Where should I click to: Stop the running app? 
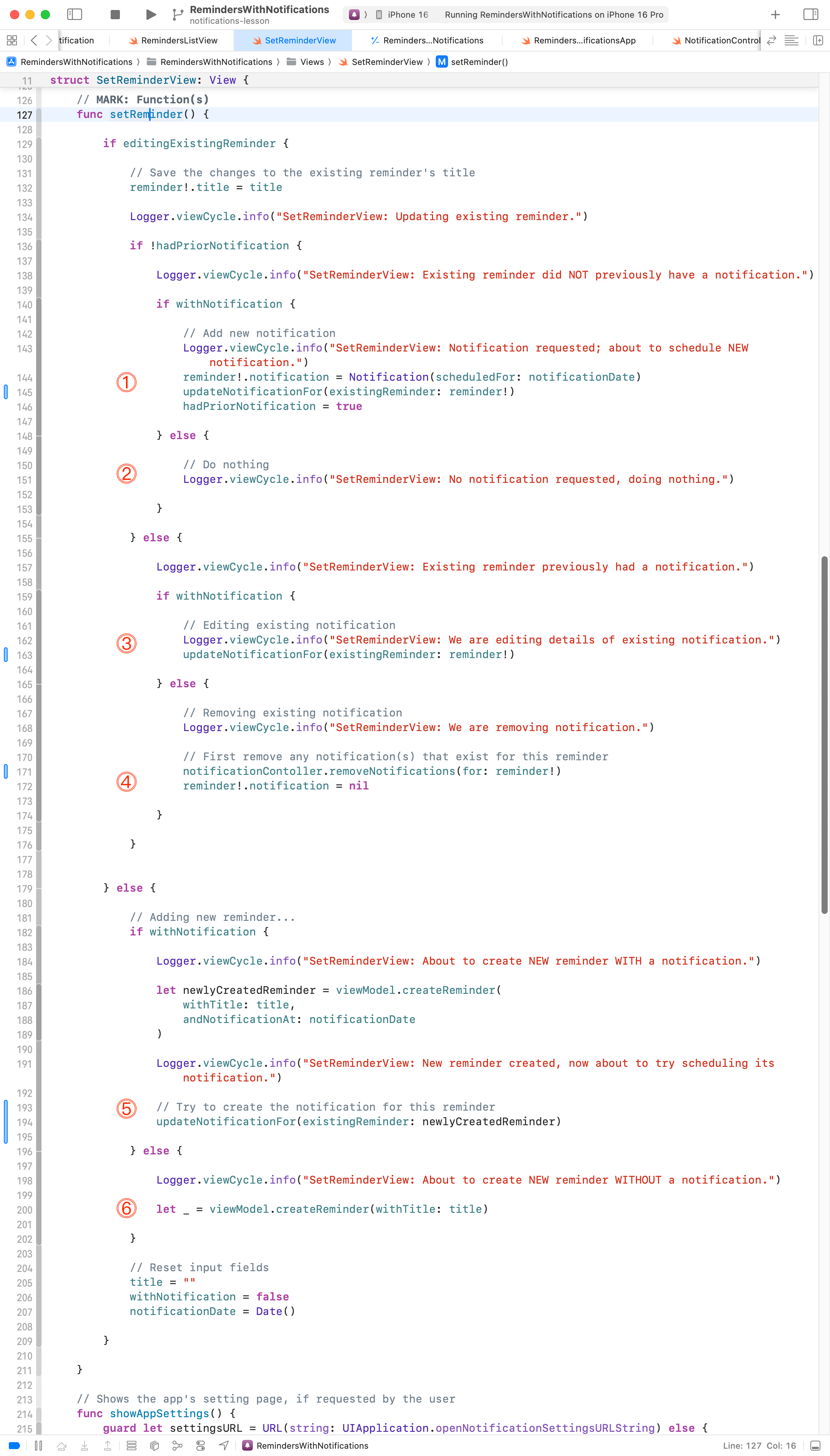point(115,14)
